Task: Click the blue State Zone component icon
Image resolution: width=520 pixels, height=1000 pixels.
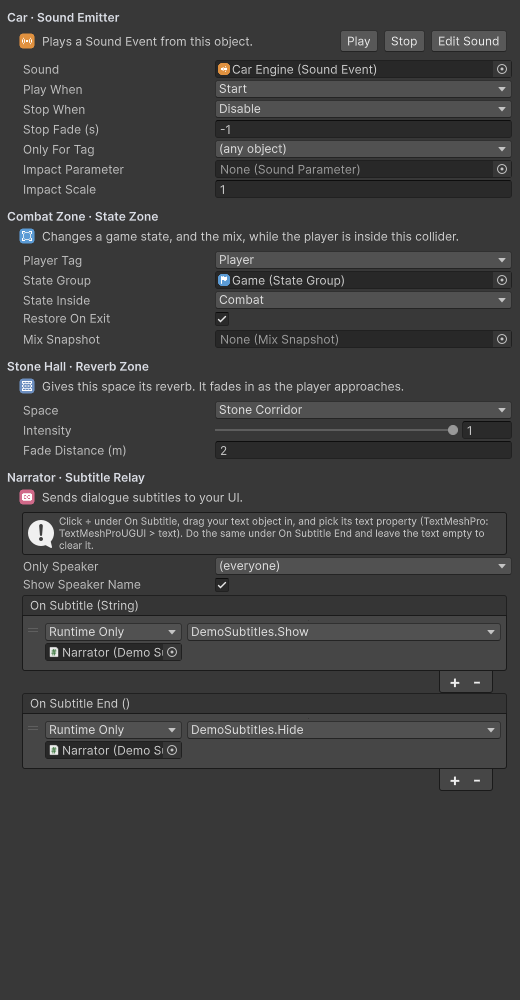Action: (x=27, y=237)
